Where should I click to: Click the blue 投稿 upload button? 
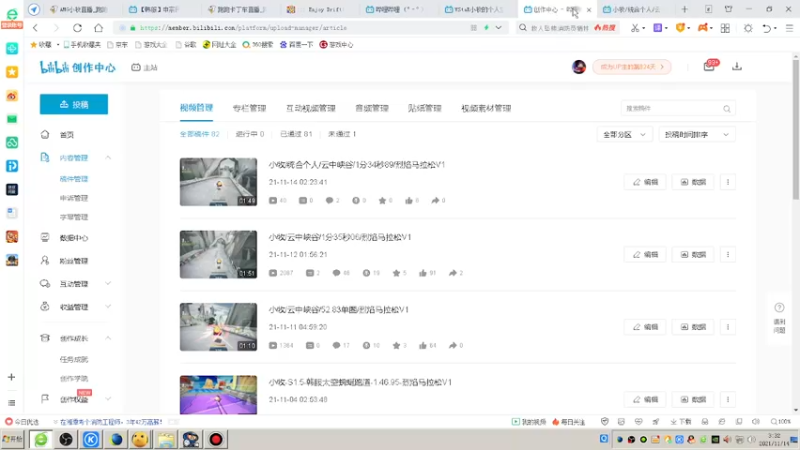click(74, 105)
